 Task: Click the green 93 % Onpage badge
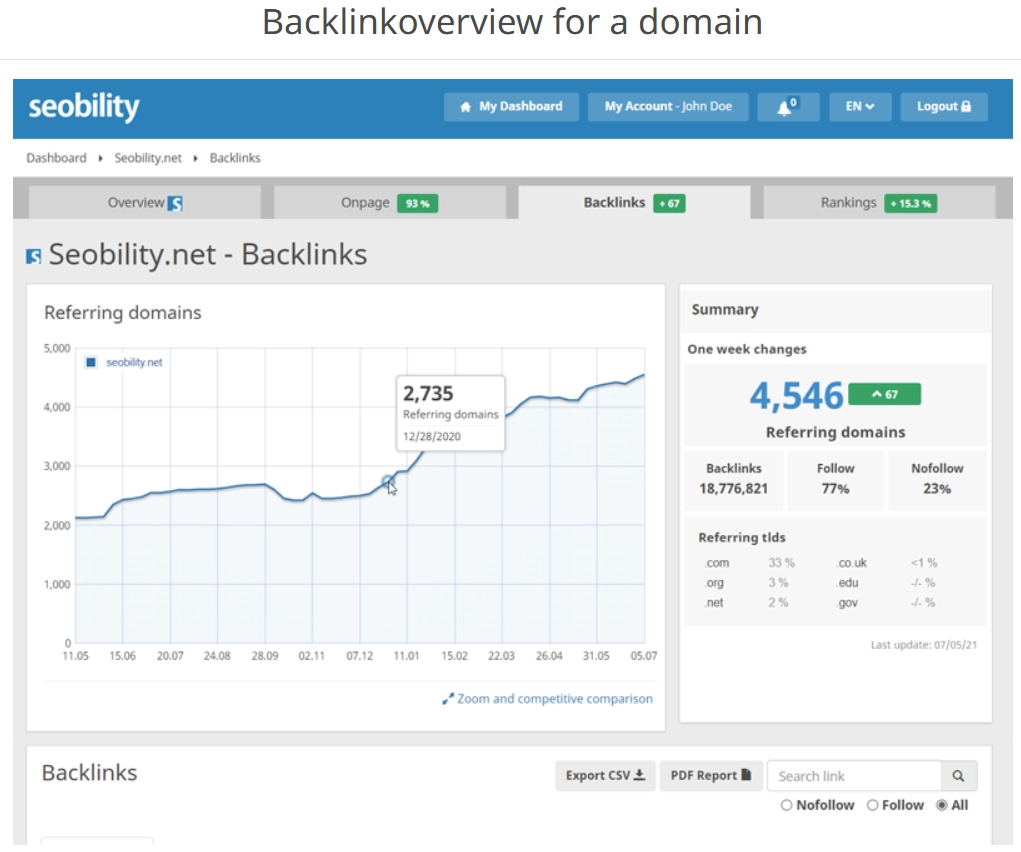pos(417,203)
